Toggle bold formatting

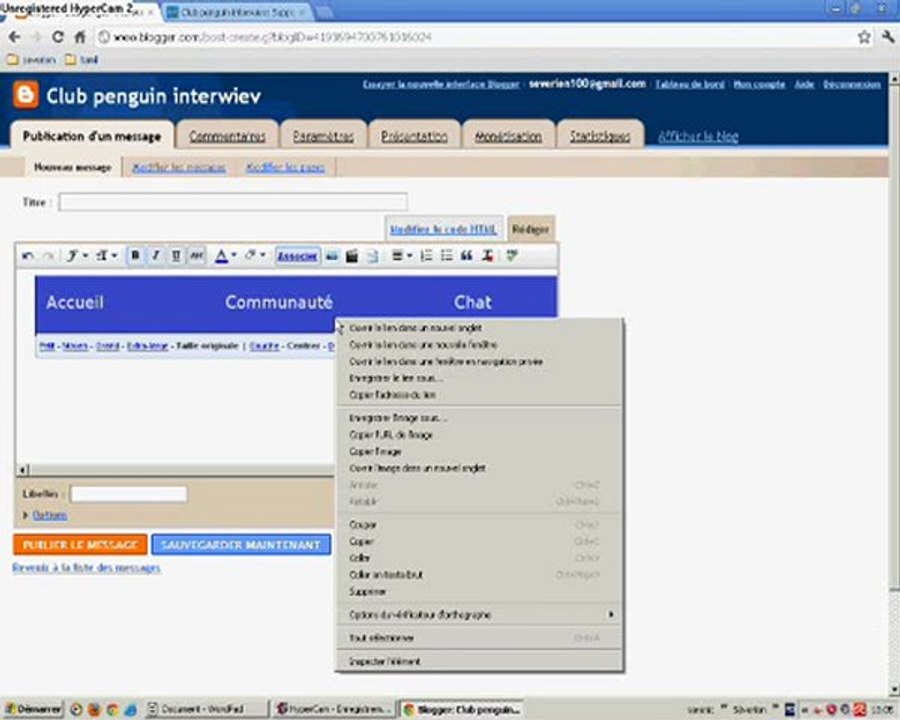coord(135,256)
